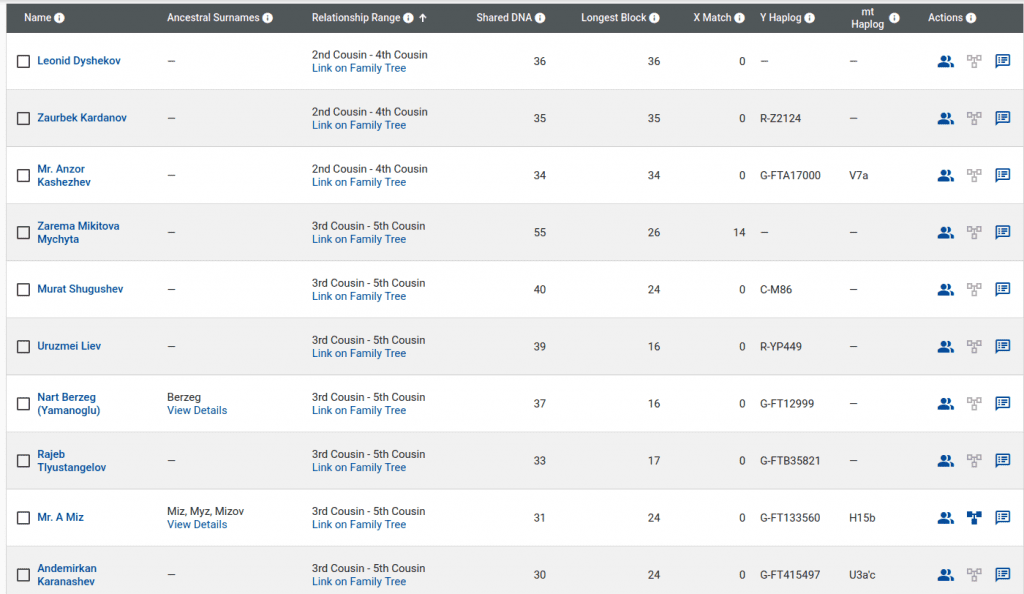Click the Name column header
The width and height of the screenshot is (1024, 594).
click(x=37, y=18)
